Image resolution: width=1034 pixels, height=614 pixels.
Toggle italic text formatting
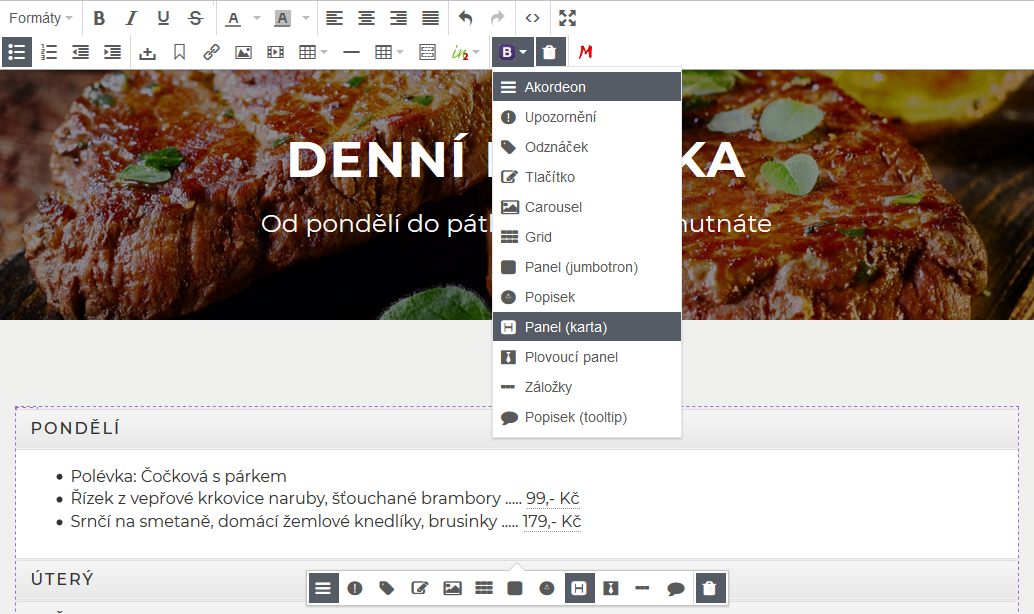tap(131, 18)
